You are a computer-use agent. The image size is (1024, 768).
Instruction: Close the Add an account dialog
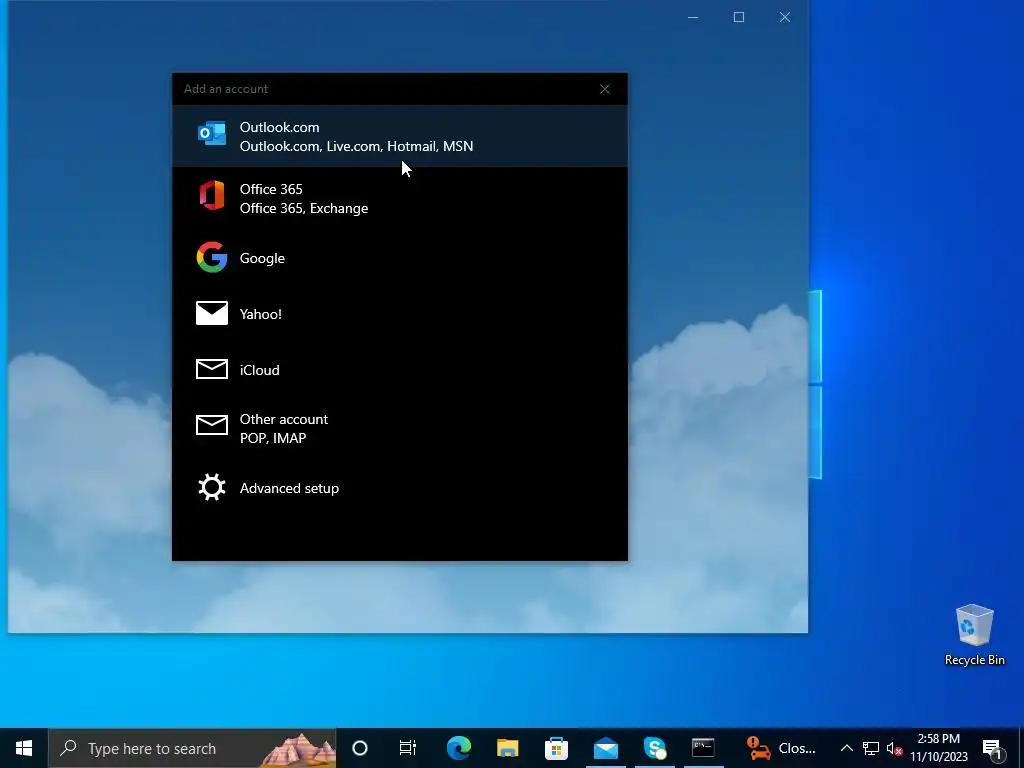click(605, 89)
